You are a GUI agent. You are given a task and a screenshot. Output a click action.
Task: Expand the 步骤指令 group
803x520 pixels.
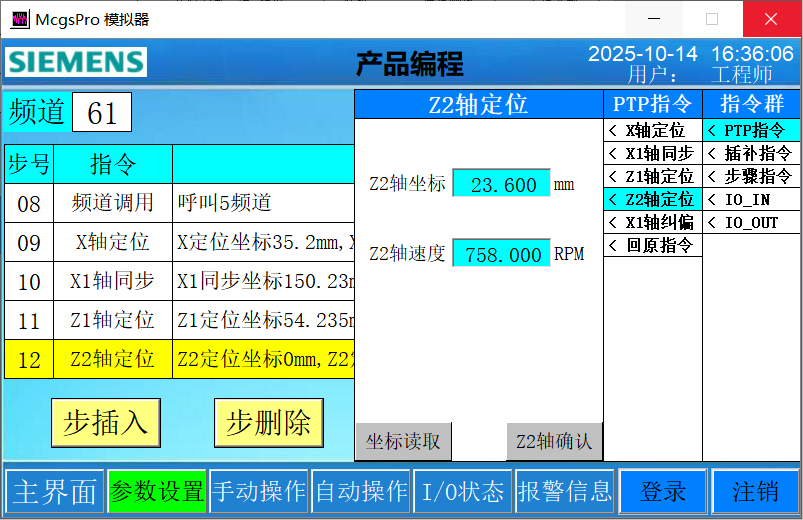[x=751, y=176]
